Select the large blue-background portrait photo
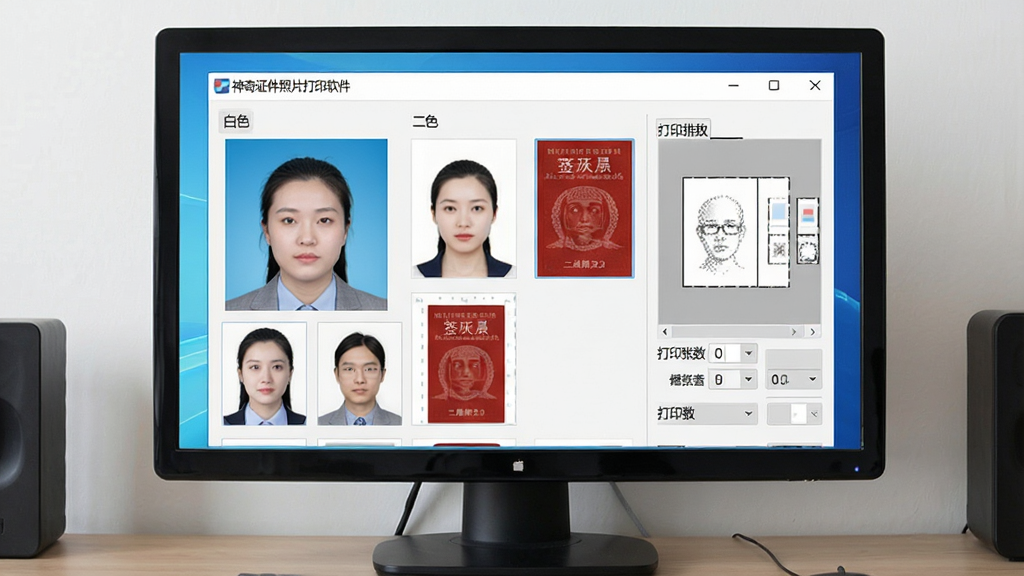This screenshot has width=1024, height=576. click(306, 225)
